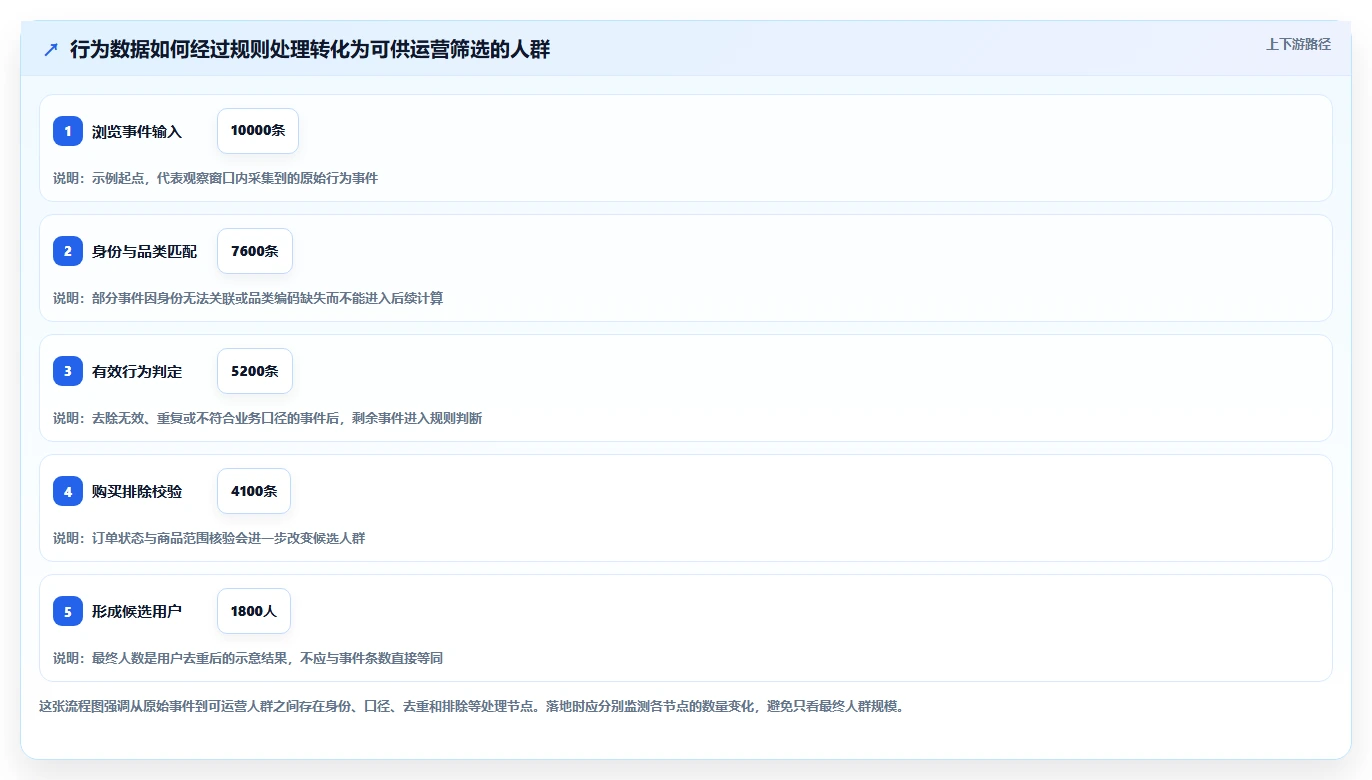Click the 上下游路径 label
Viewport: 1372px width, 780px height.
[x=1298, y=44]
